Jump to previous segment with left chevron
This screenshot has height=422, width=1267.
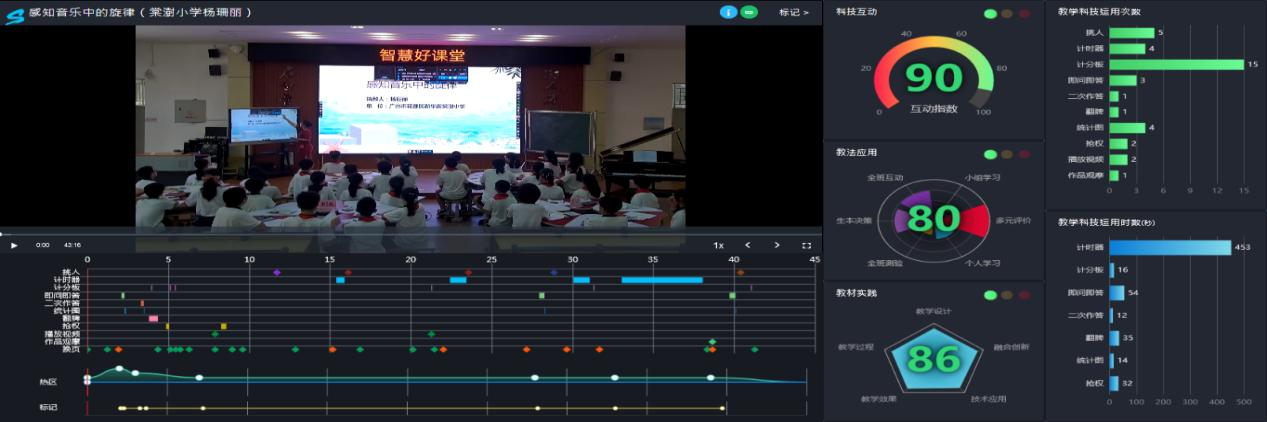pyautogui.click(x=747, y=245)
